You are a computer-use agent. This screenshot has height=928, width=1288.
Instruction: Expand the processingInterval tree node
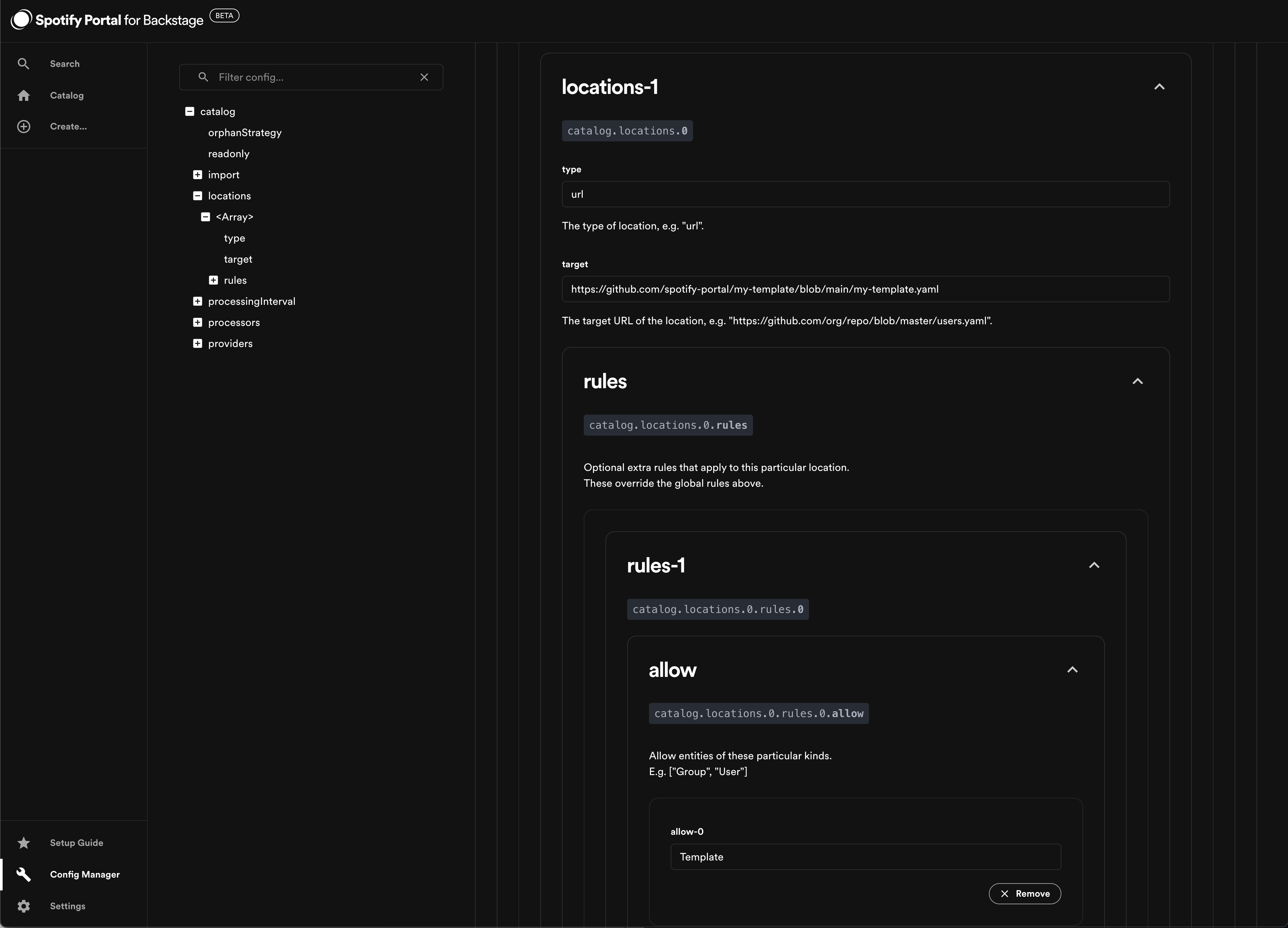(x=198, y=301)
